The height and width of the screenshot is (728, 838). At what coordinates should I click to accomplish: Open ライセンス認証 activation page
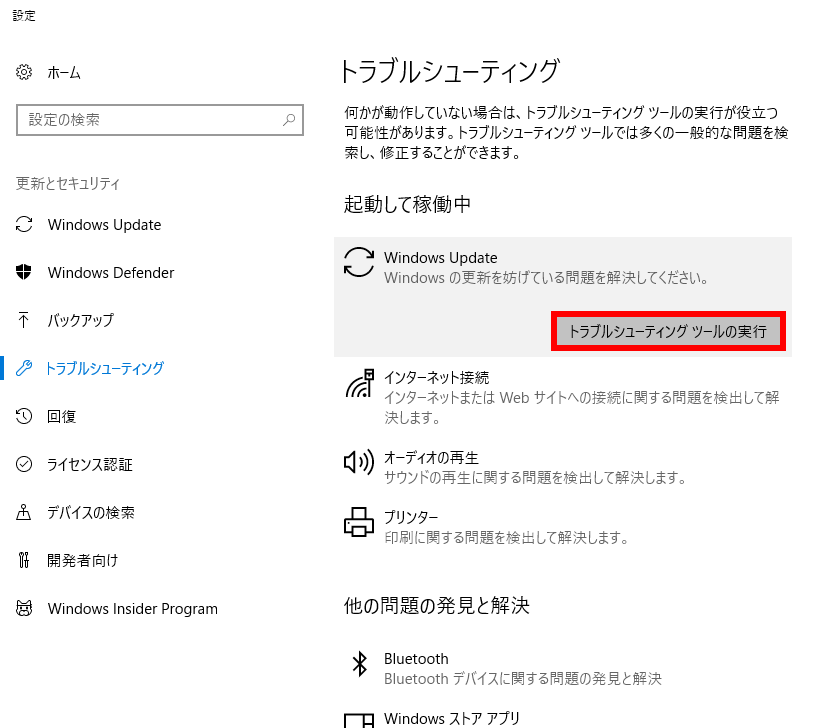(x=89, y=464)
